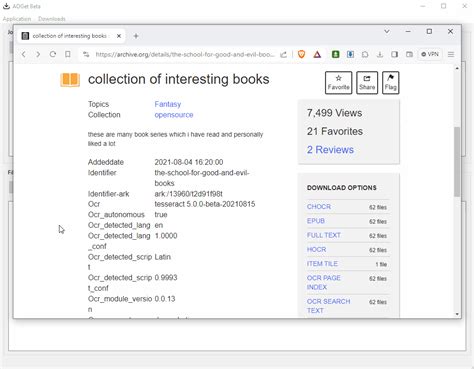The image size is (474, 369).
Task: Download FULL TEXT files option
Action: 324,235
